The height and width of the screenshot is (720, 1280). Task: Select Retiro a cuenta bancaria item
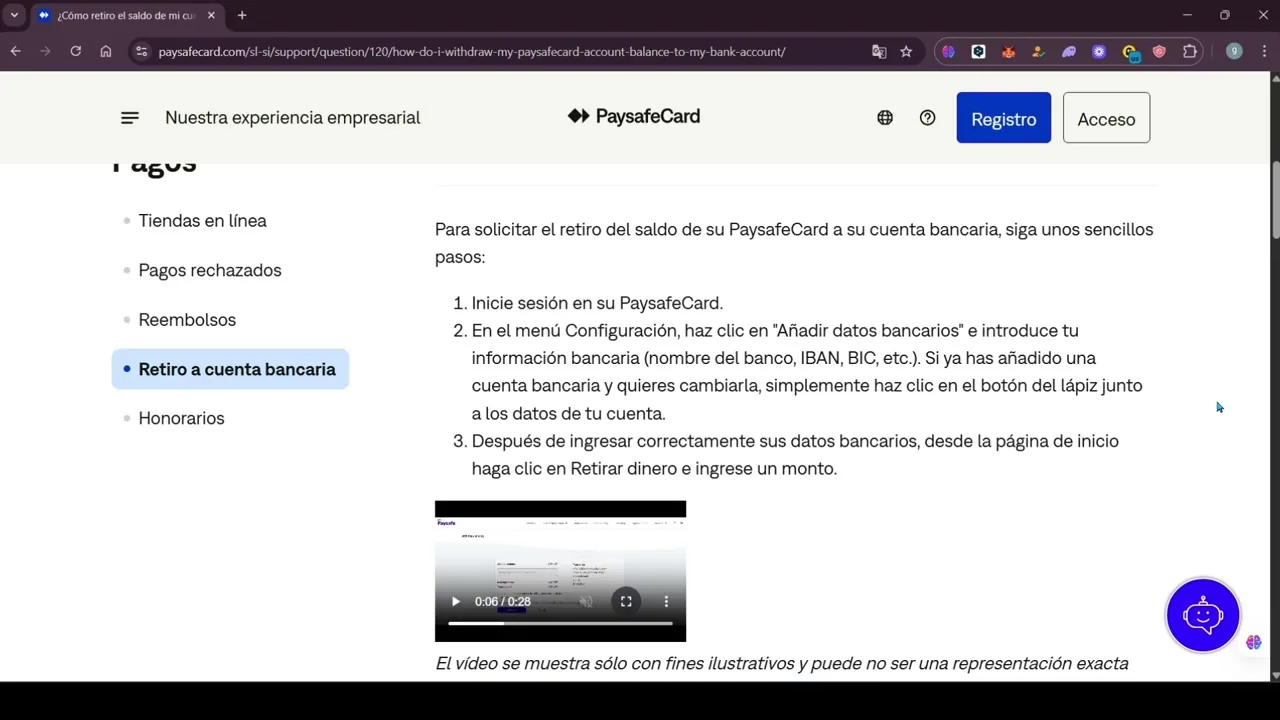point(230,369)
